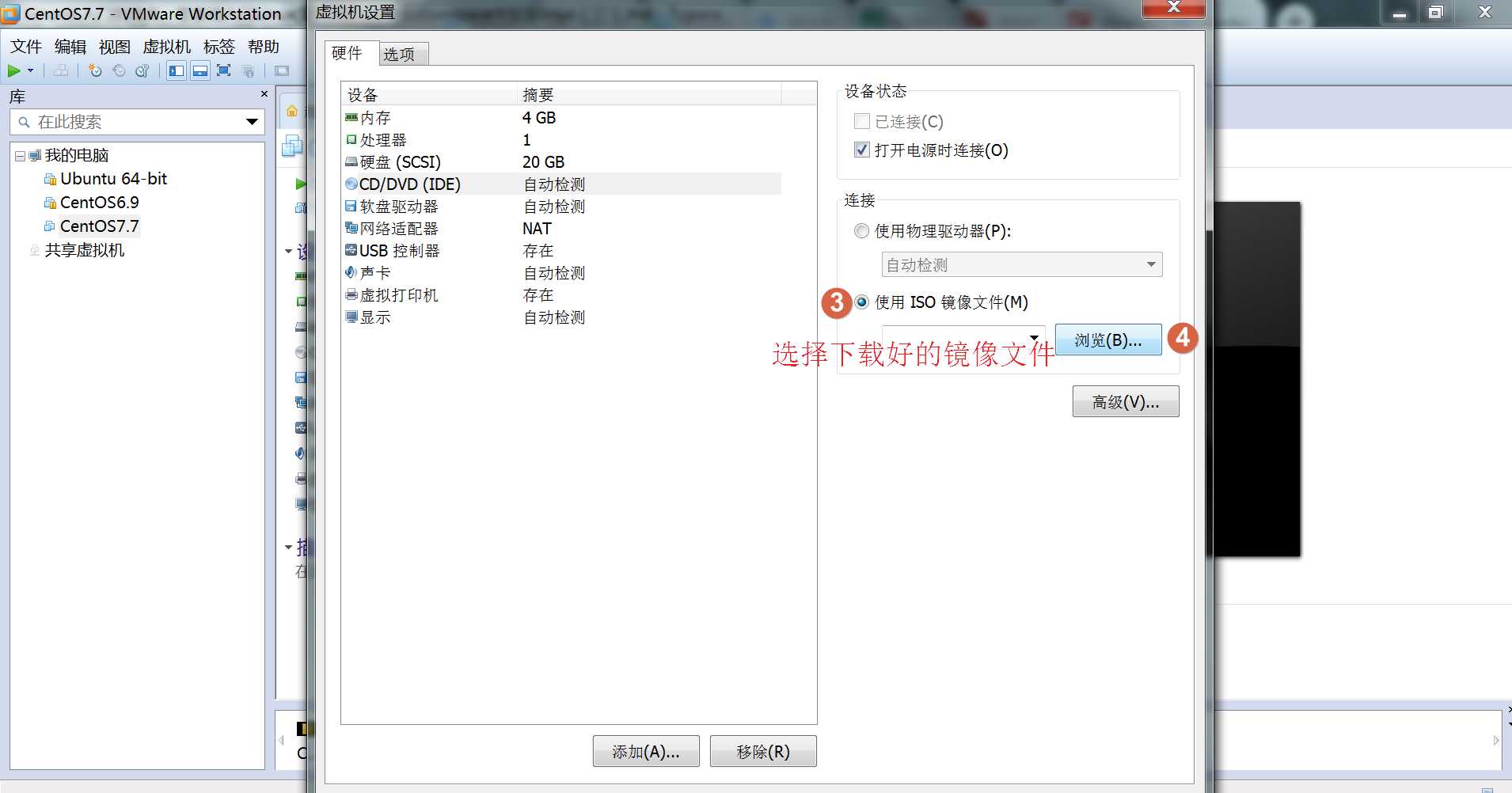Select the 声卡 device row icon
This screenshot has height=793, width=1512.
point(351,273)
